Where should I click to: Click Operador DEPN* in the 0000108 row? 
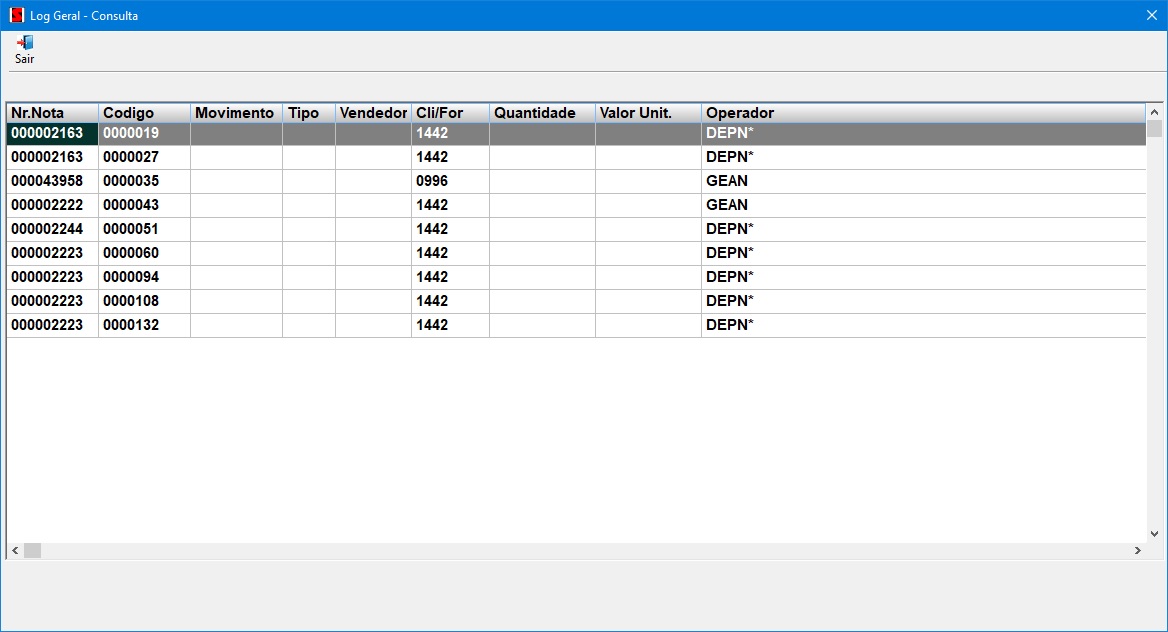tap(924, 300)
